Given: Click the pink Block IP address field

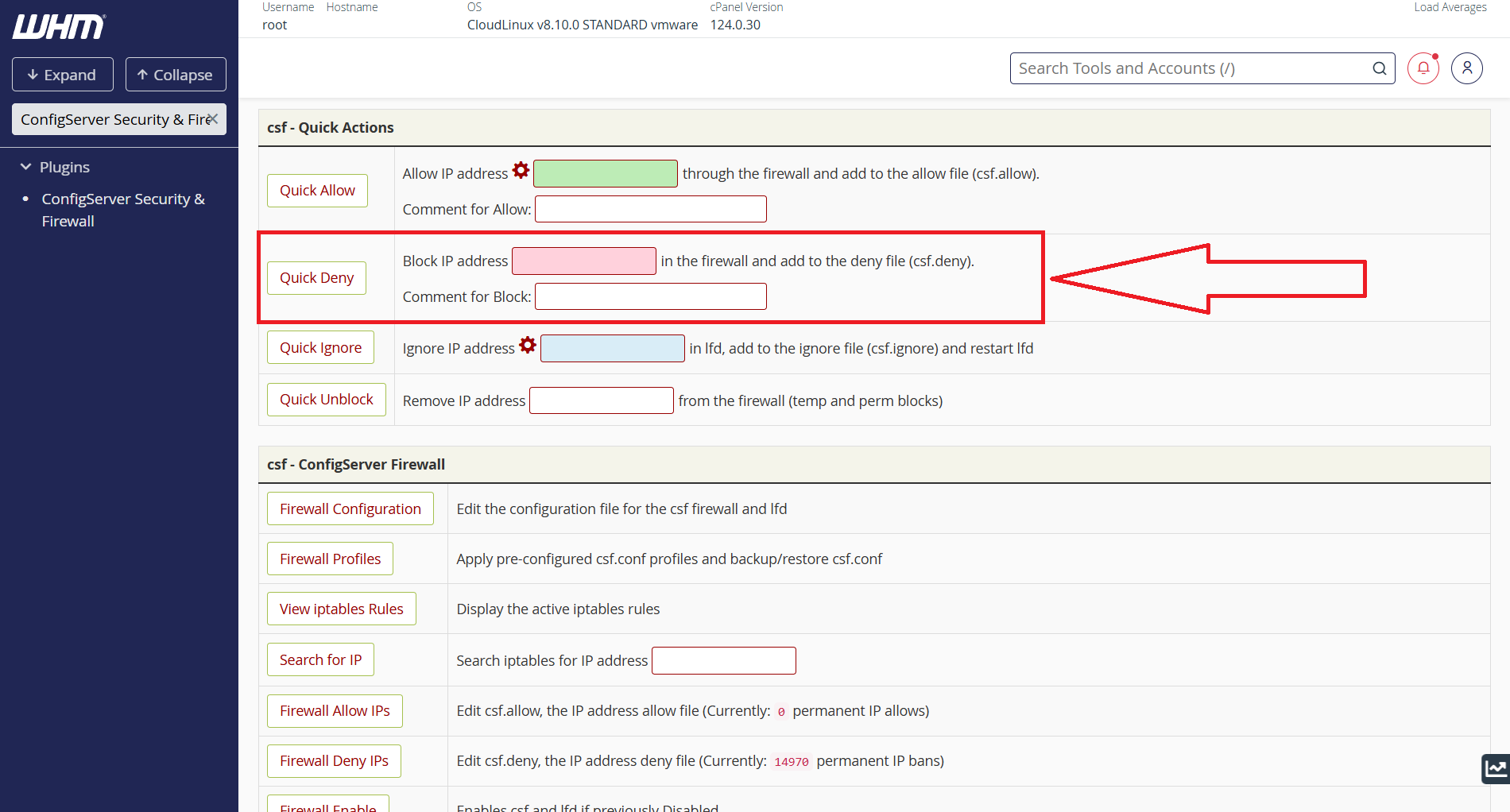Looking at the screenshot, I should pos(584,261).
